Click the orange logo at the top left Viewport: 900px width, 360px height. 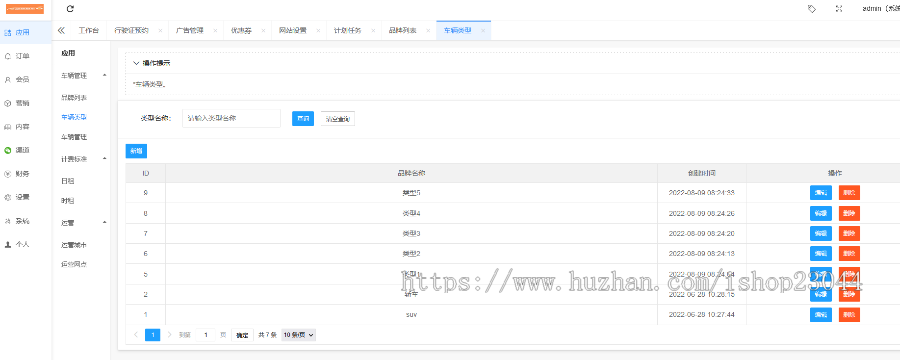click(x=25, y=9)
